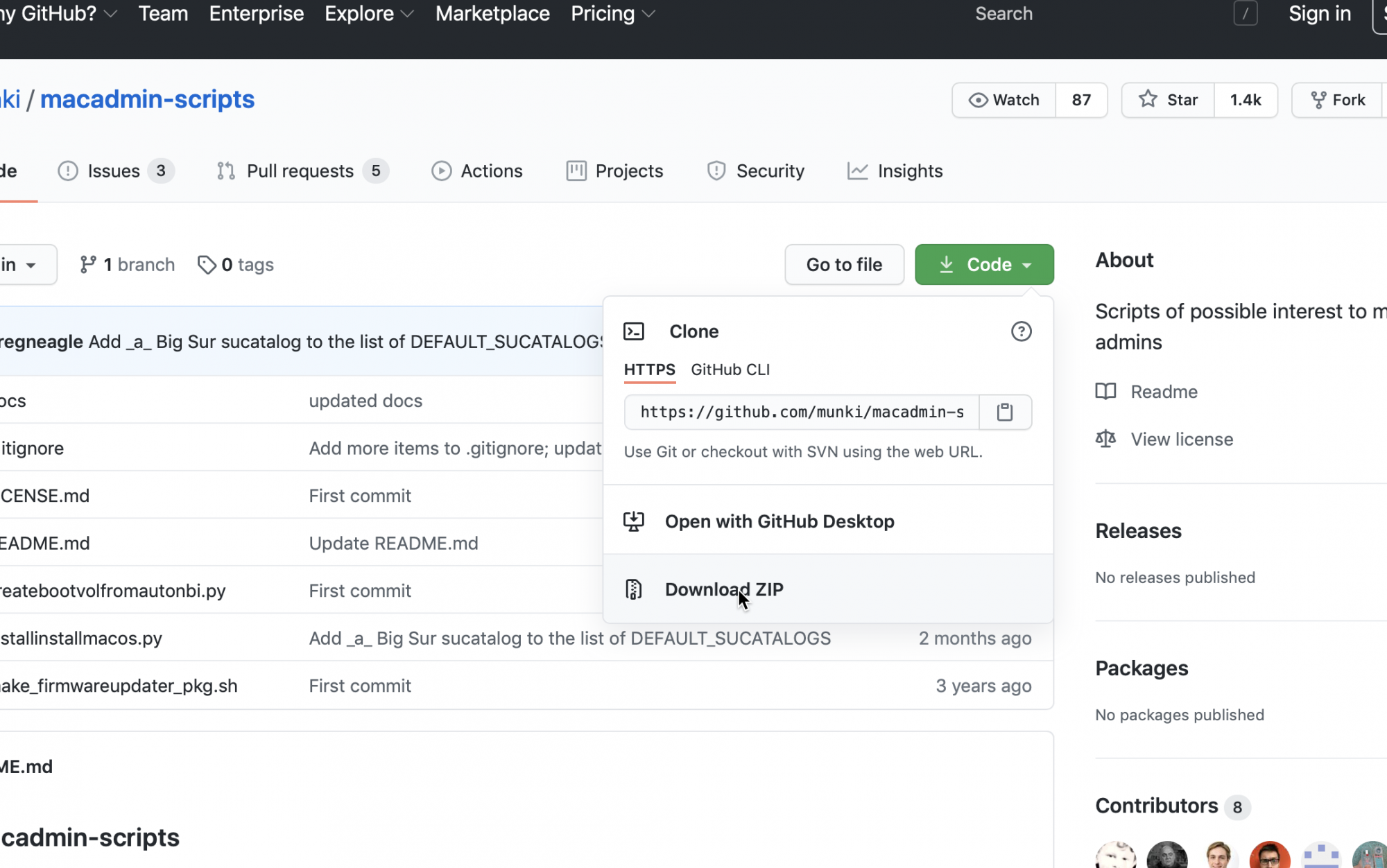Collapse the green Code dropdown
Screen dimensions: 1387x868
[x=984, y=264]
